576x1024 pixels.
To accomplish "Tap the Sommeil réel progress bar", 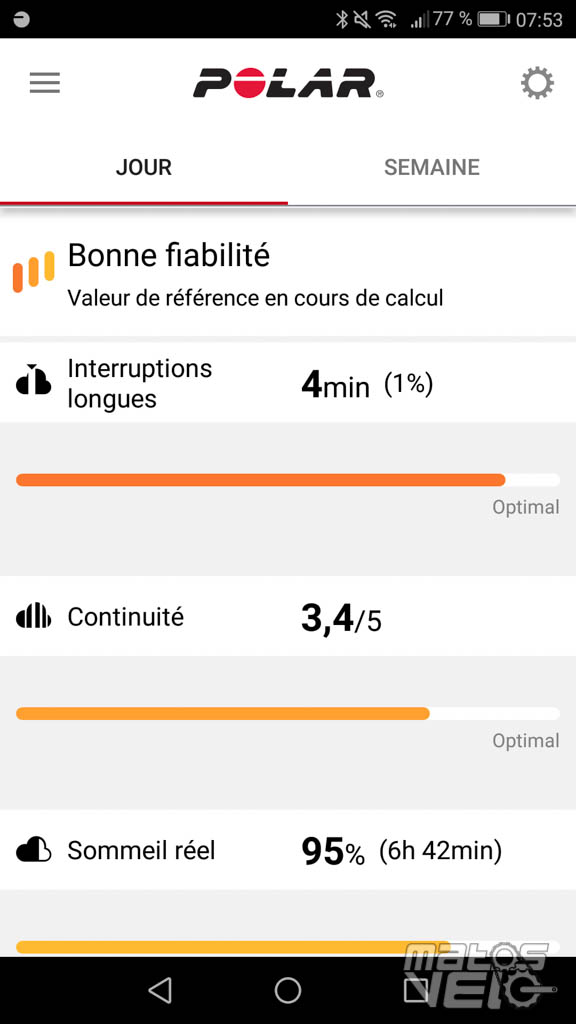I will click(288, 947).
